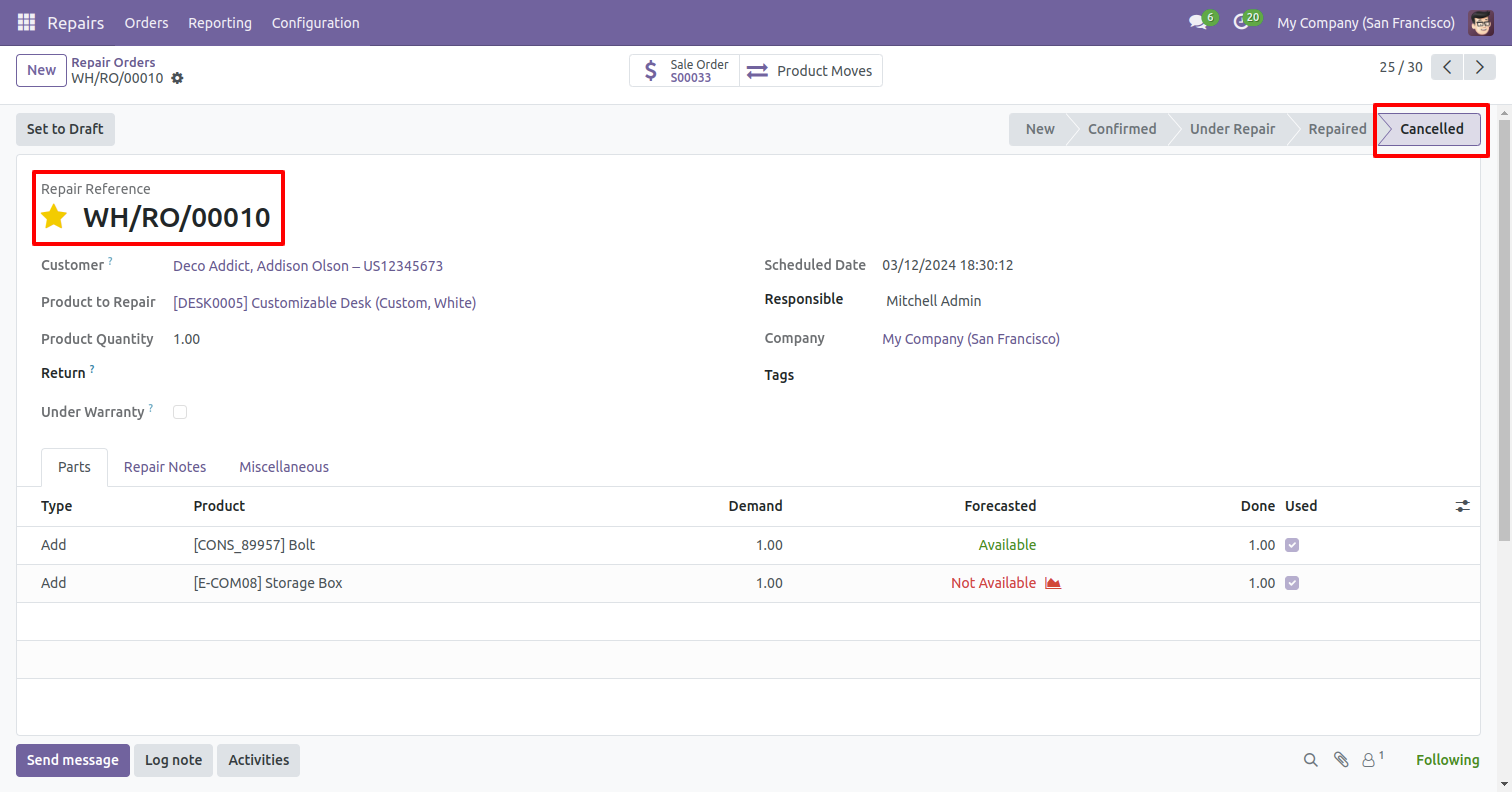
Task: Open the apps grid menu icon
Action: click(26, 22)
